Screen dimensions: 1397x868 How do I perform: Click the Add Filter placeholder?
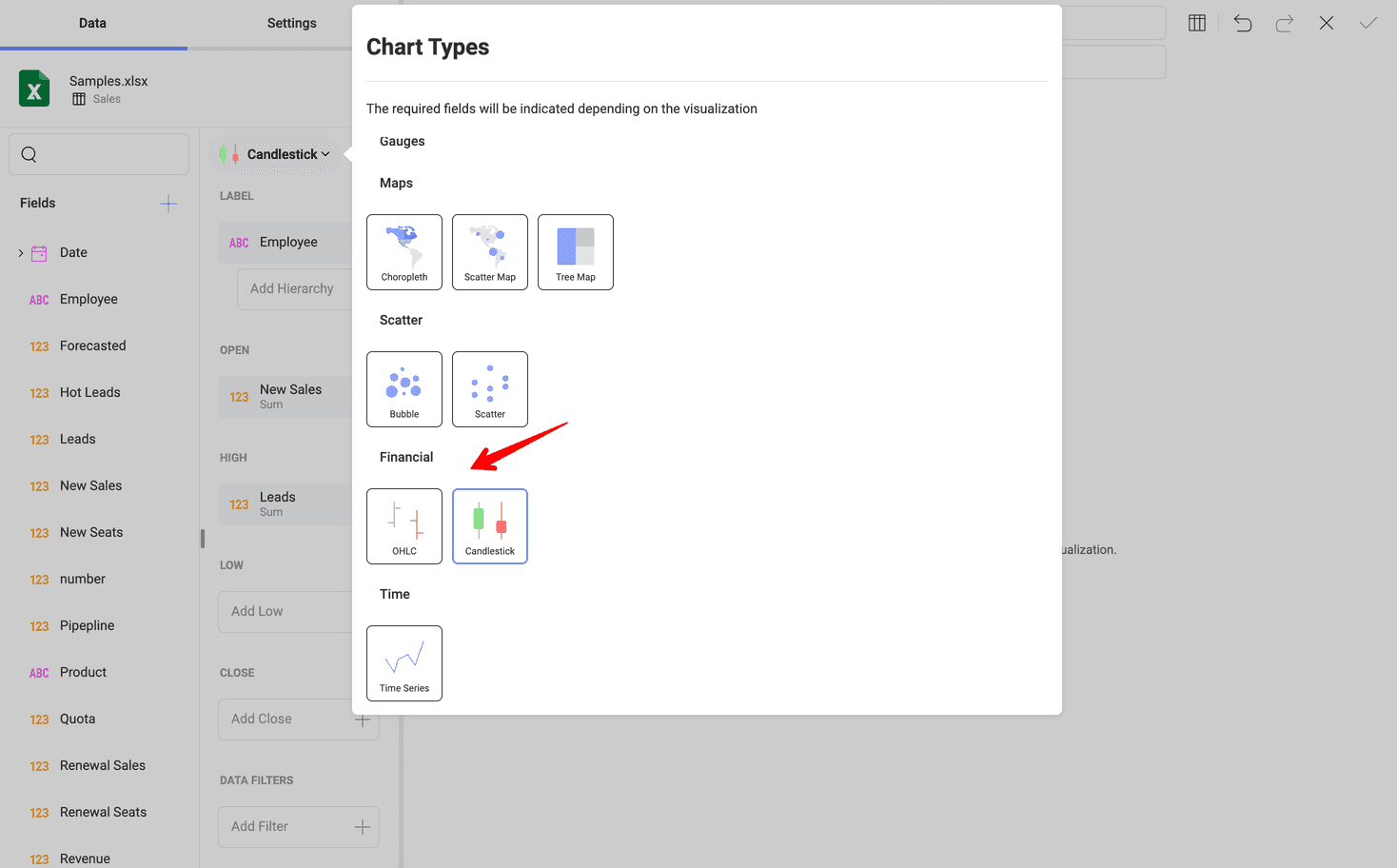tap(299, 827)
